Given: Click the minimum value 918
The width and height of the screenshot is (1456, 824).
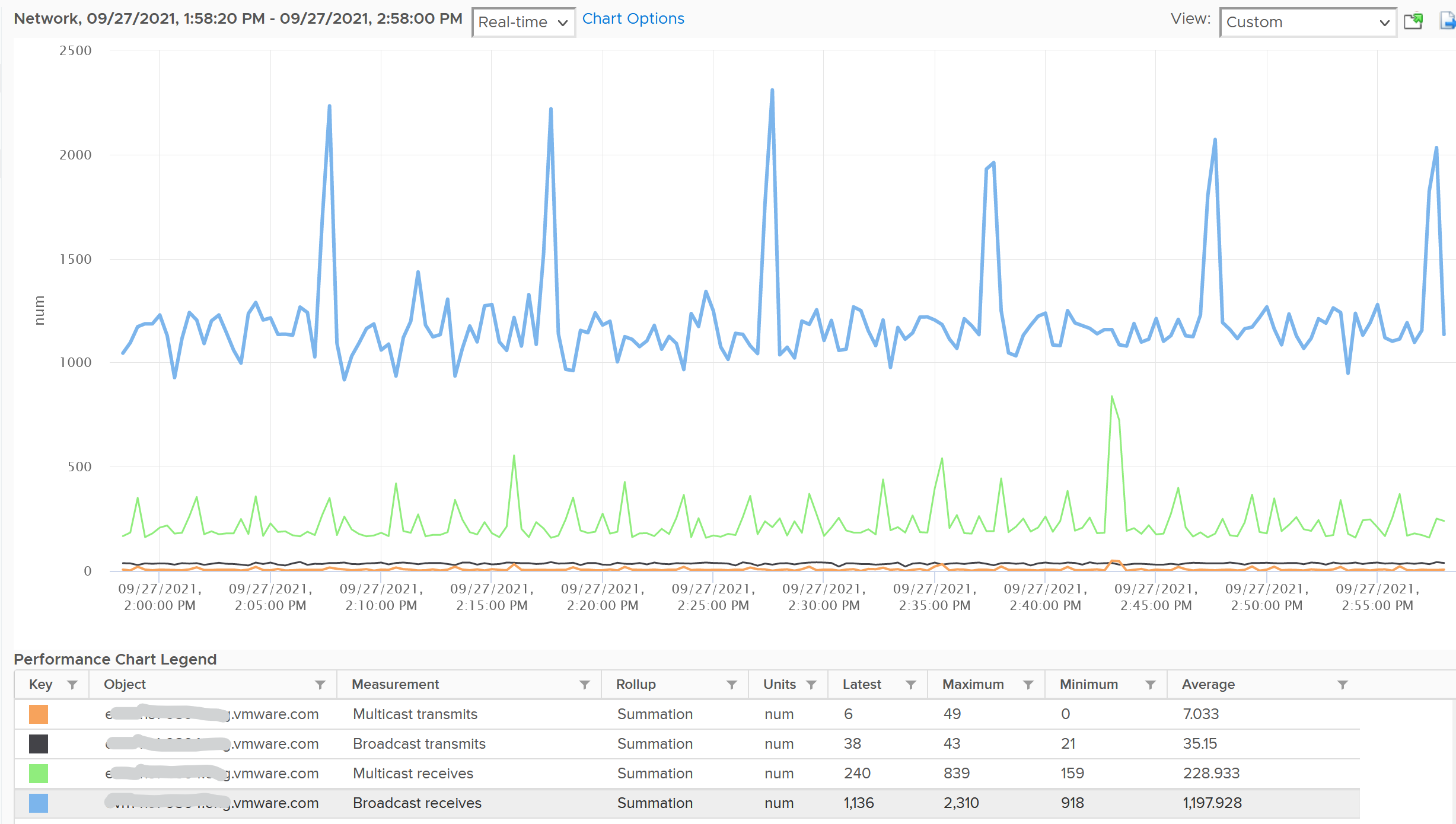Looking at the screenshot, I should pos(1072,803).
